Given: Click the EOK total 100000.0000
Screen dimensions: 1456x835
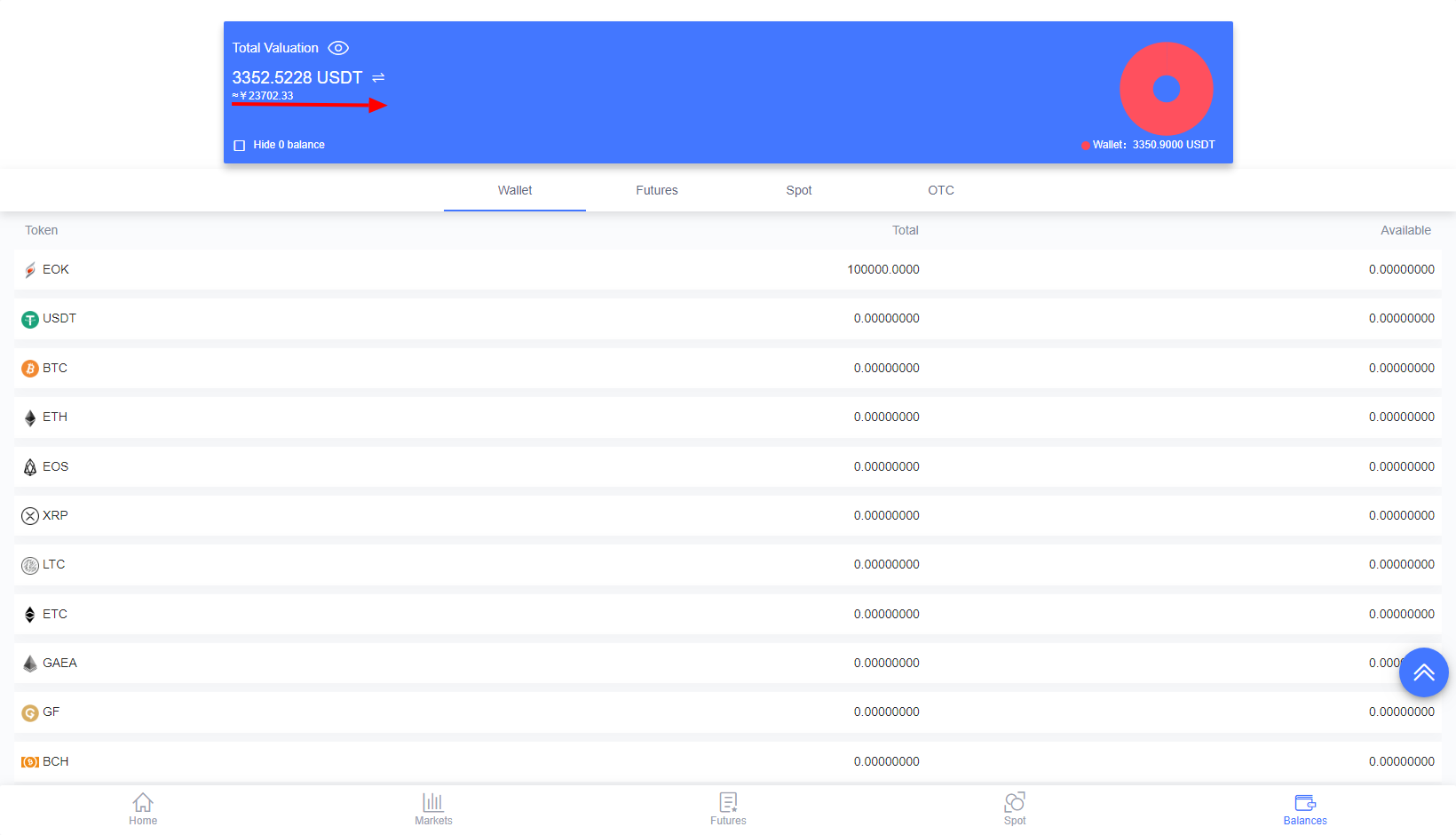Looking at the screenshot, I should 883,269.
